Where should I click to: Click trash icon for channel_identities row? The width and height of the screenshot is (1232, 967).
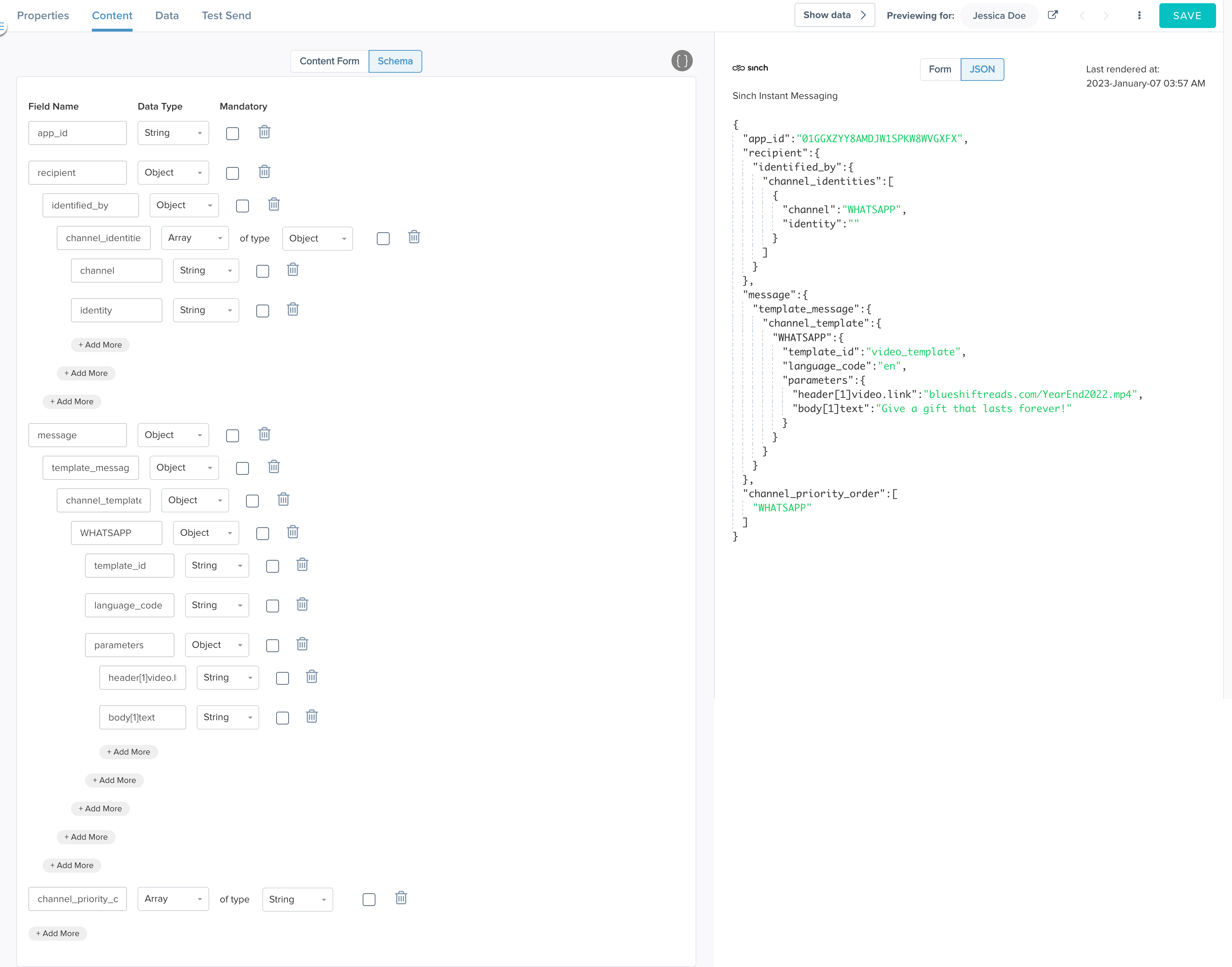414,237
